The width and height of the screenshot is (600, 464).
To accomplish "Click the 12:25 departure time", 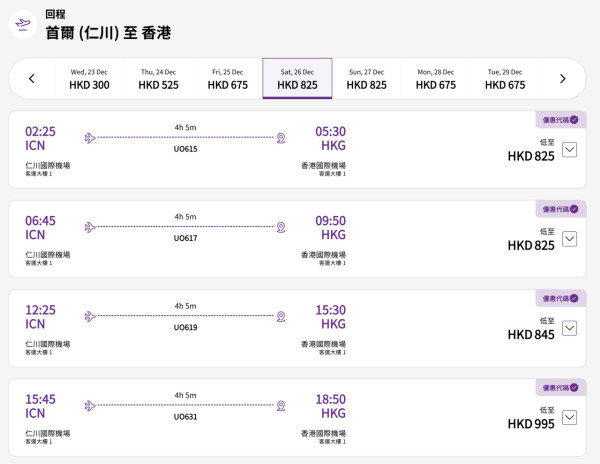I will tap(40, 310).
